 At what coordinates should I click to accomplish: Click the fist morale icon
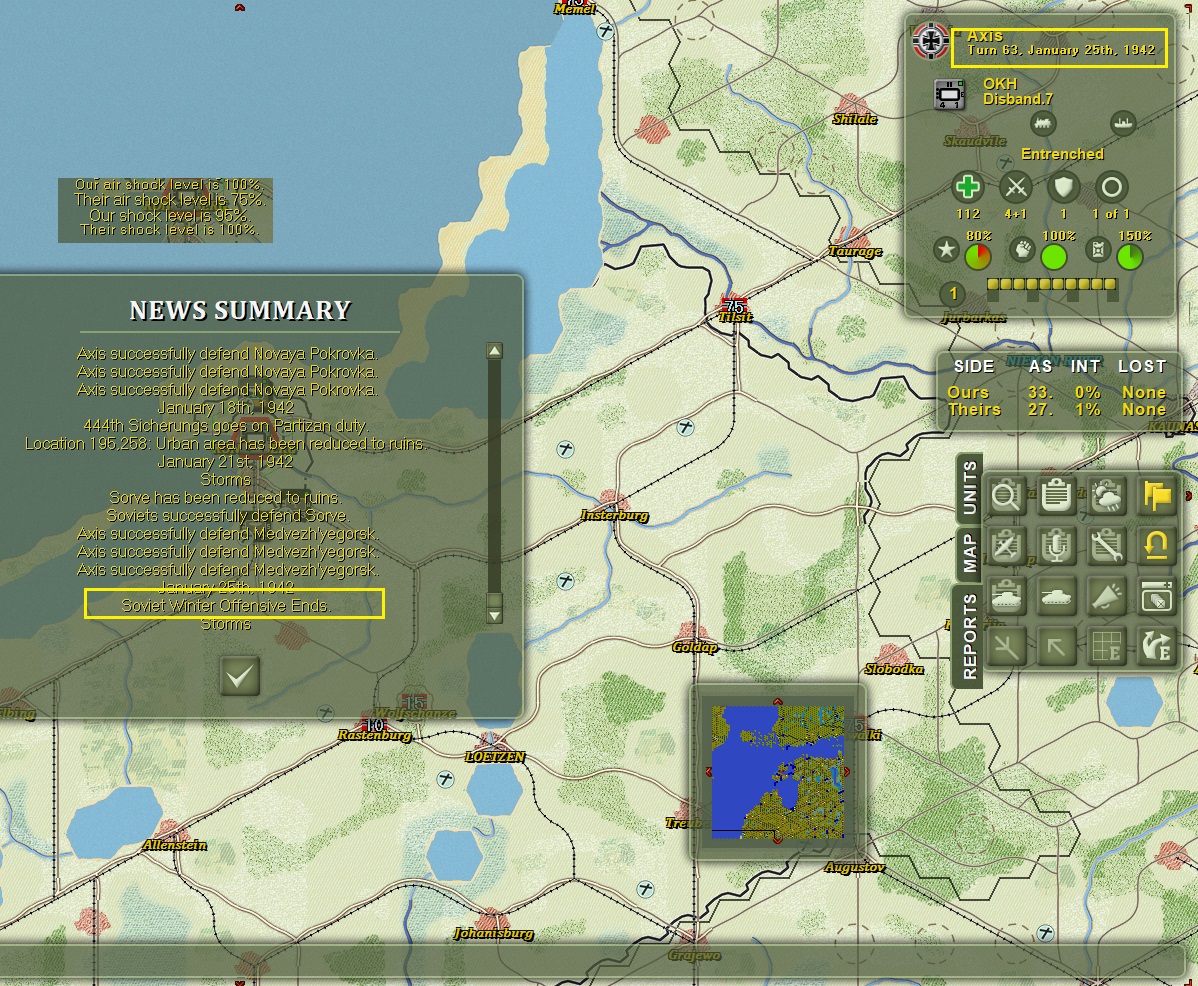coord(1022,250)
